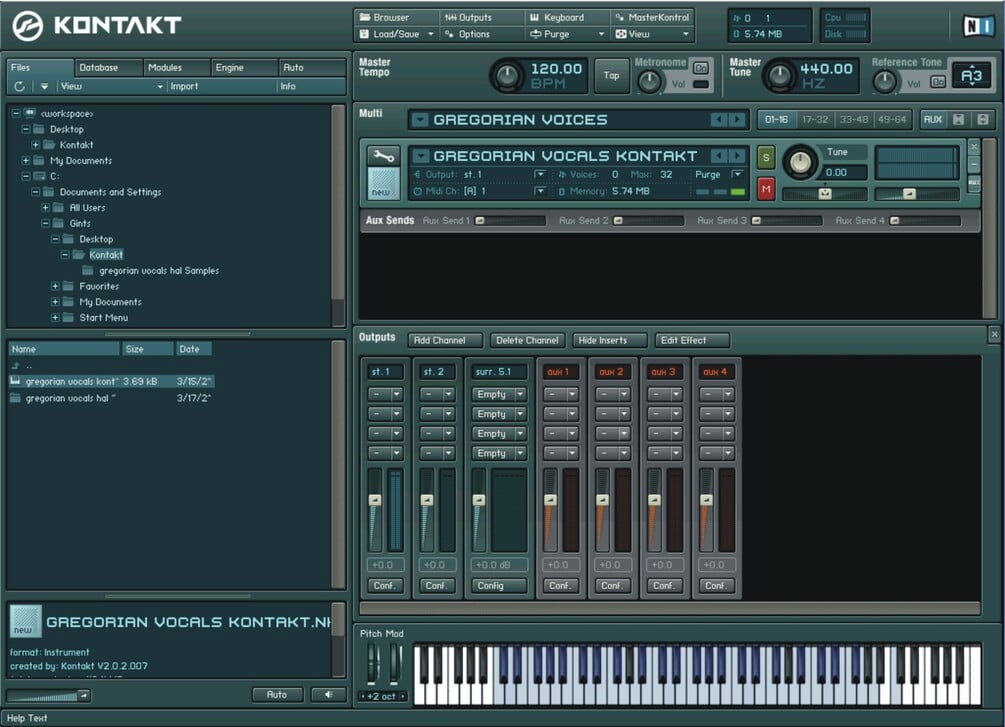Toggle the Outputs panel from the top toolbar
Viewport: 1005px width, 727px height.
pos(469,17)
